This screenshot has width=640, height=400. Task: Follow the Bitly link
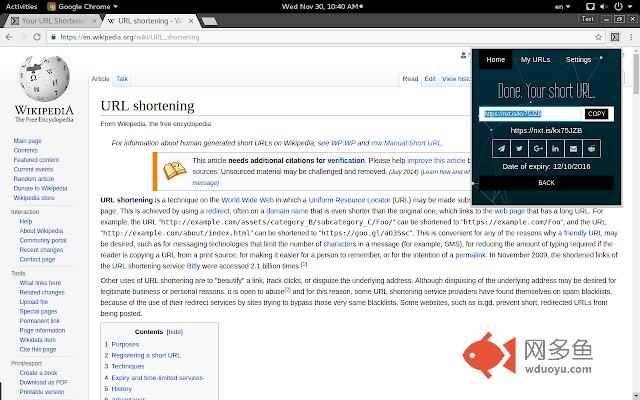click(x=193, y=266)
